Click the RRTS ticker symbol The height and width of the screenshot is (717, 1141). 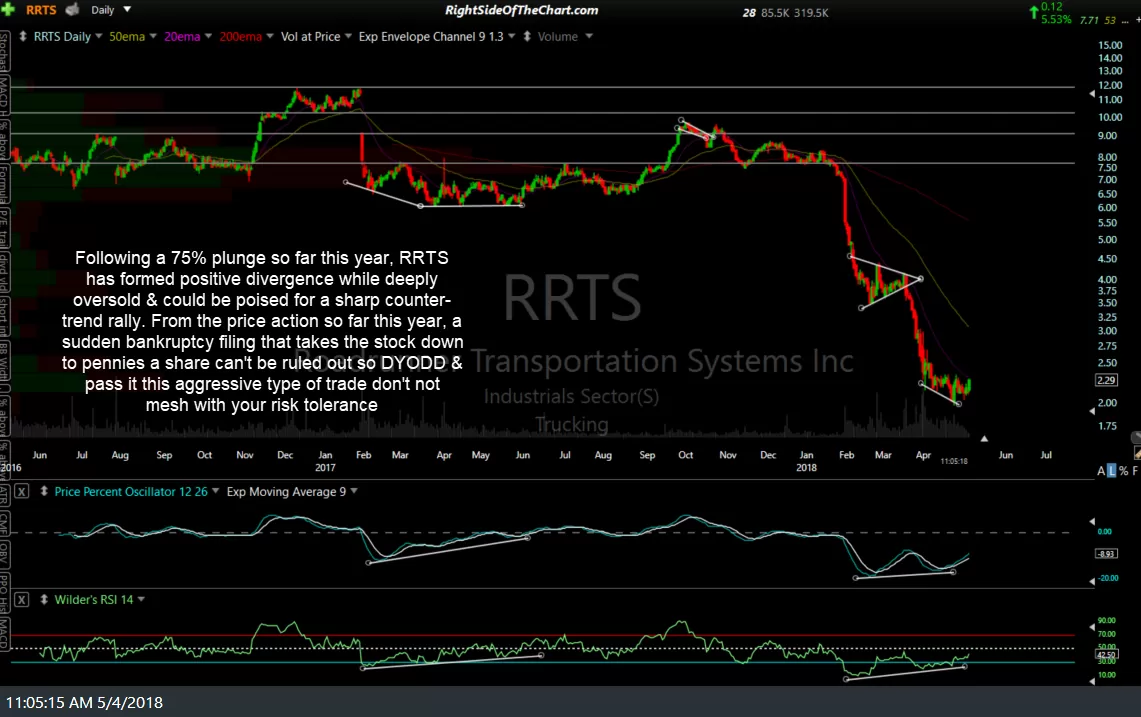click(x=41, y=10)
